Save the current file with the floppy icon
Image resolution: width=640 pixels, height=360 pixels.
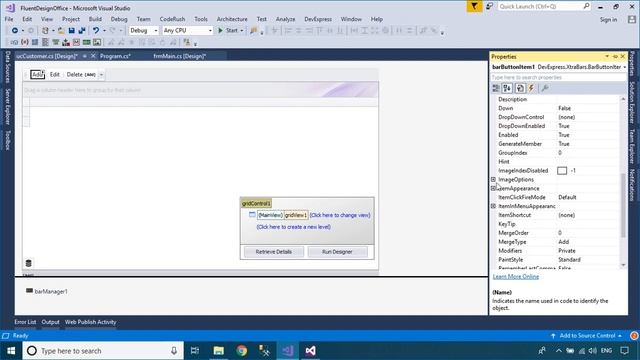pos(71,31)
